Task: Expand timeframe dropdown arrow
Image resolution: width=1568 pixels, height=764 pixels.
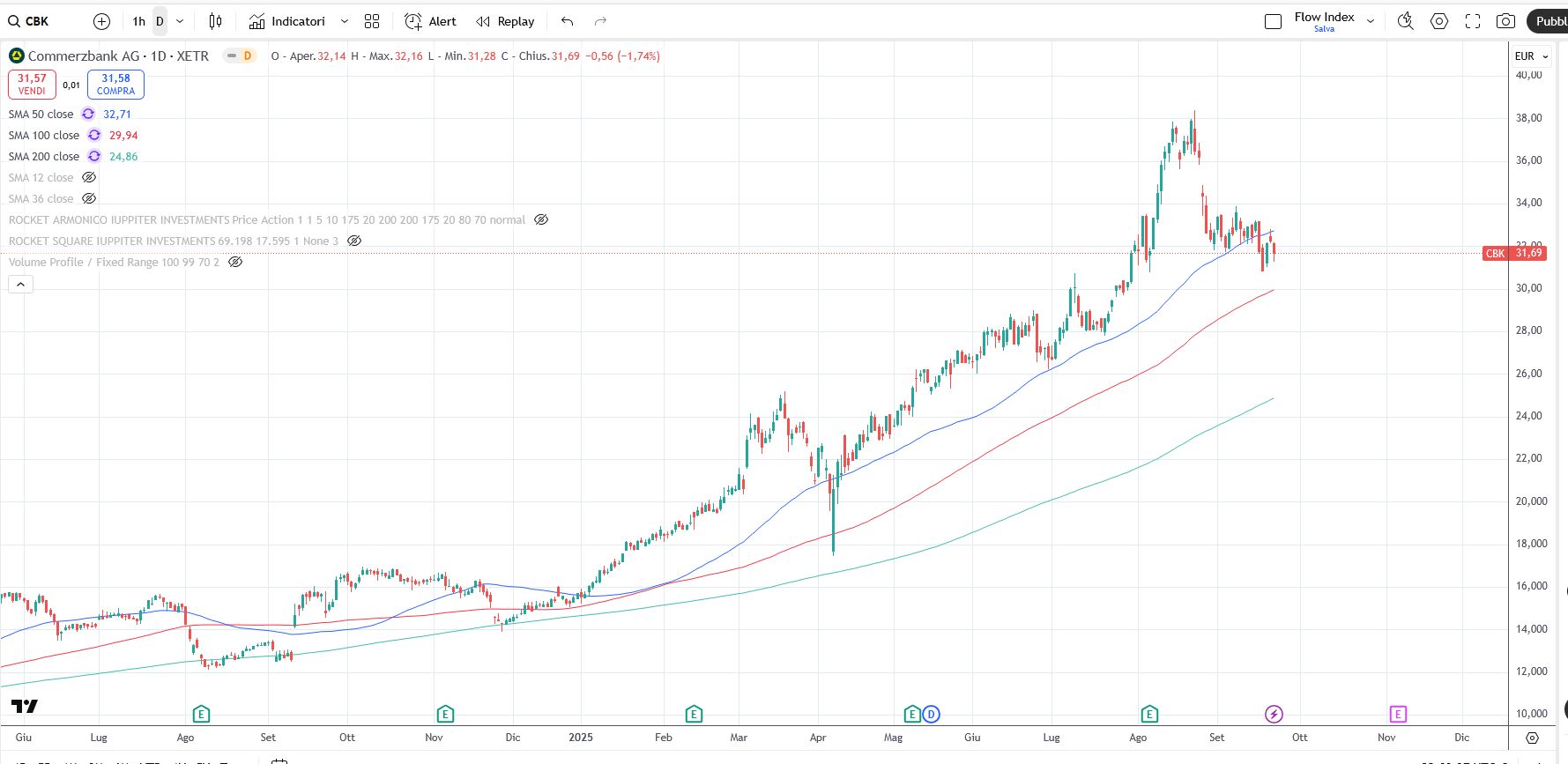Action: point(180,21)
